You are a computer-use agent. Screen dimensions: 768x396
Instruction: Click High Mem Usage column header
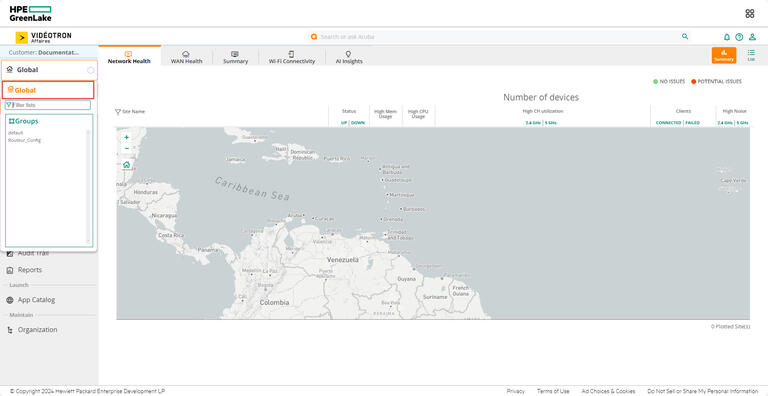point(385,114)
